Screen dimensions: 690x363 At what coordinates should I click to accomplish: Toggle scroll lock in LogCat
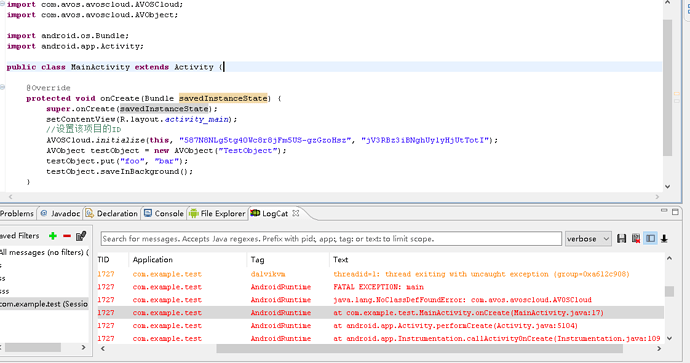(664, 238)
